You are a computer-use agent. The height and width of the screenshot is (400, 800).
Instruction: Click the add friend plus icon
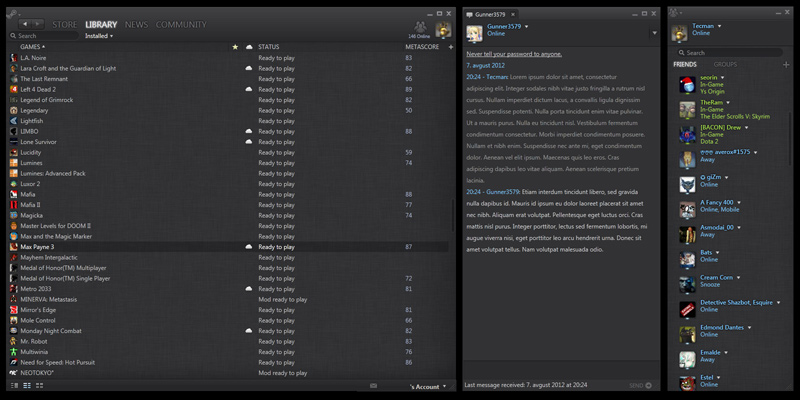tap(786, 64)
